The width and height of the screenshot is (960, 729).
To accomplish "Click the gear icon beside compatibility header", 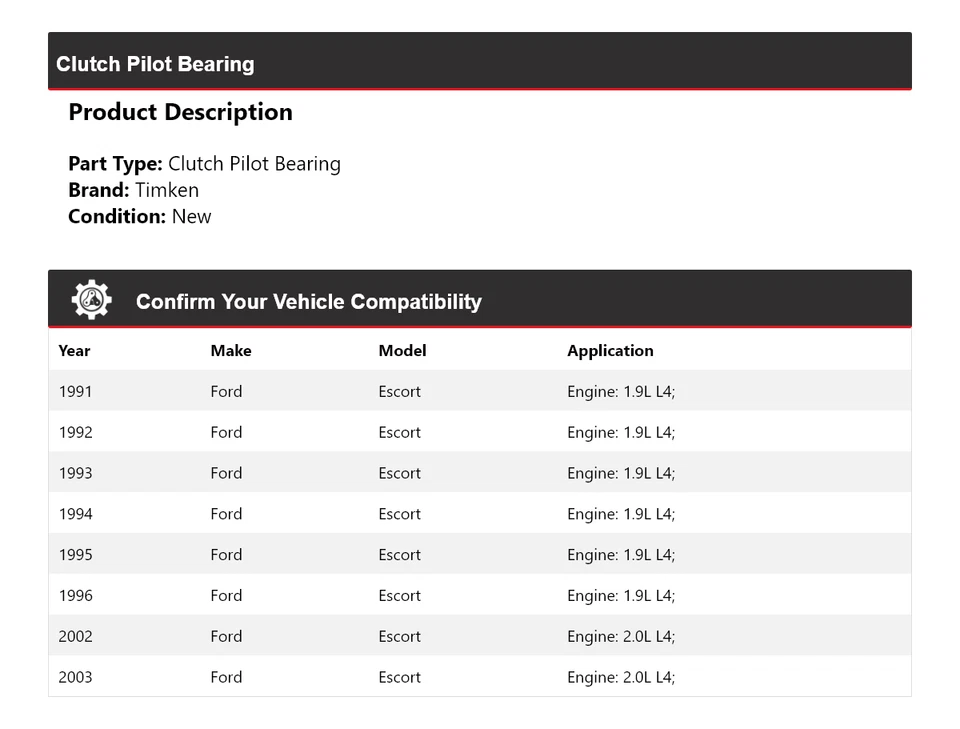I will point(91,300).
